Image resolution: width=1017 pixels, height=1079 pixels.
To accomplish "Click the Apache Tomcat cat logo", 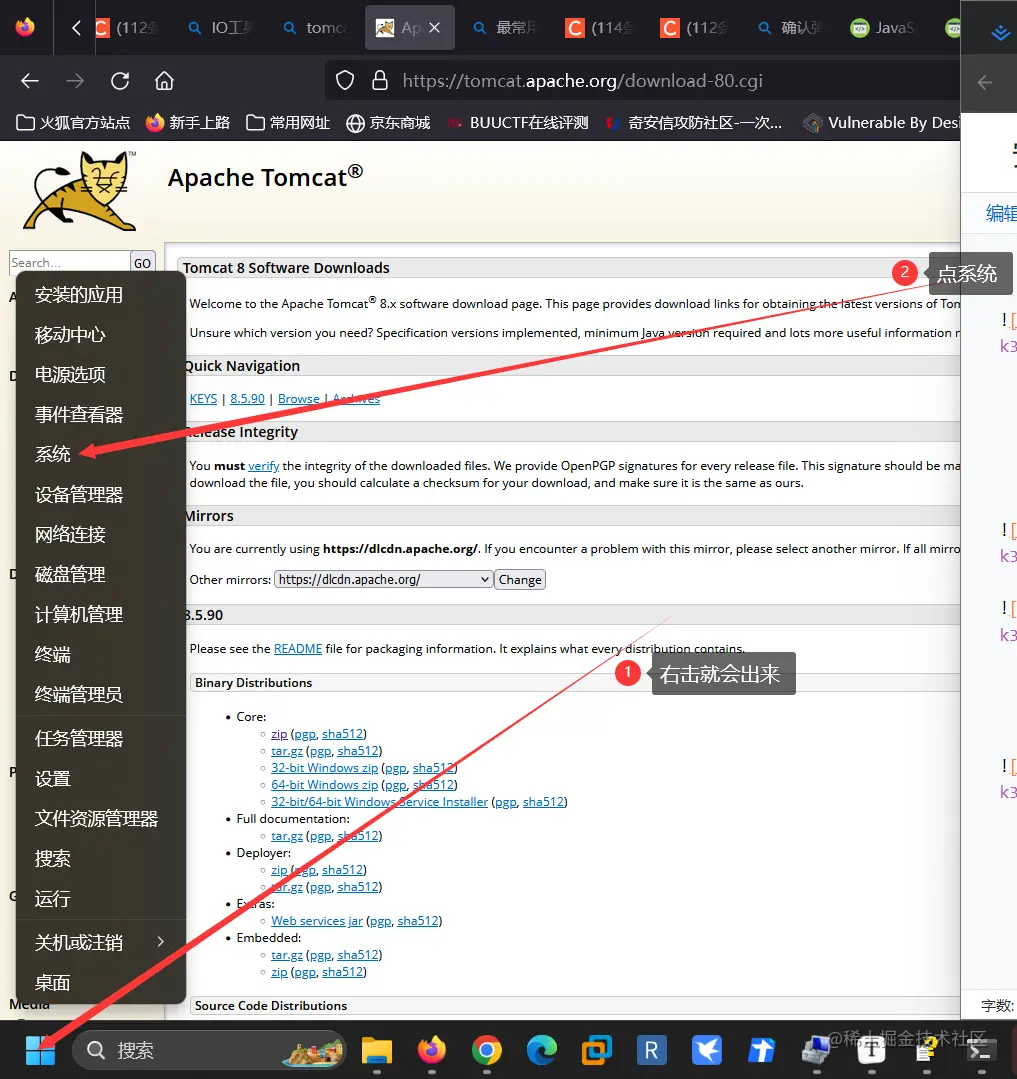I will click(80, 191).
